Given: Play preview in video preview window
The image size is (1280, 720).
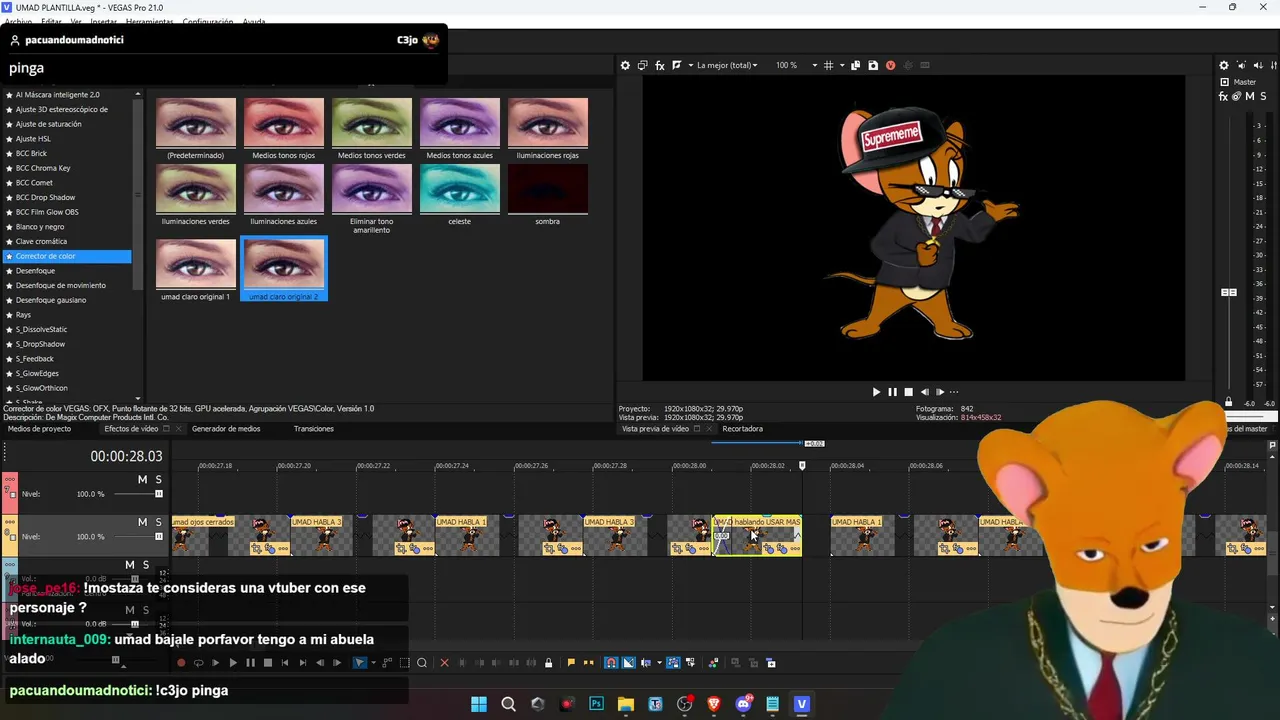Looking at the screenshot, I should point(876,392).
